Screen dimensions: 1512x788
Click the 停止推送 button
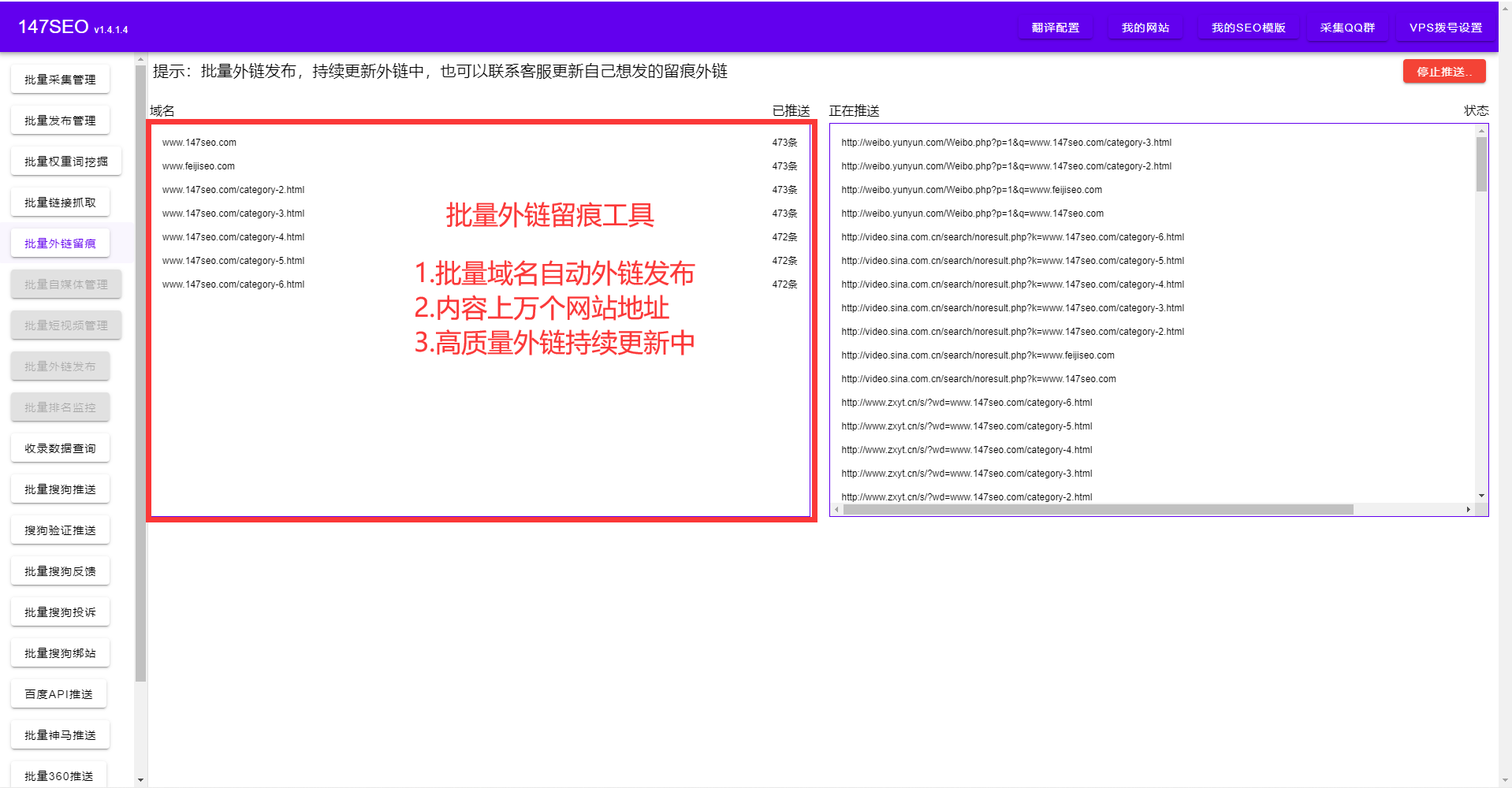pyautogui.click(x=1443, y=71)
